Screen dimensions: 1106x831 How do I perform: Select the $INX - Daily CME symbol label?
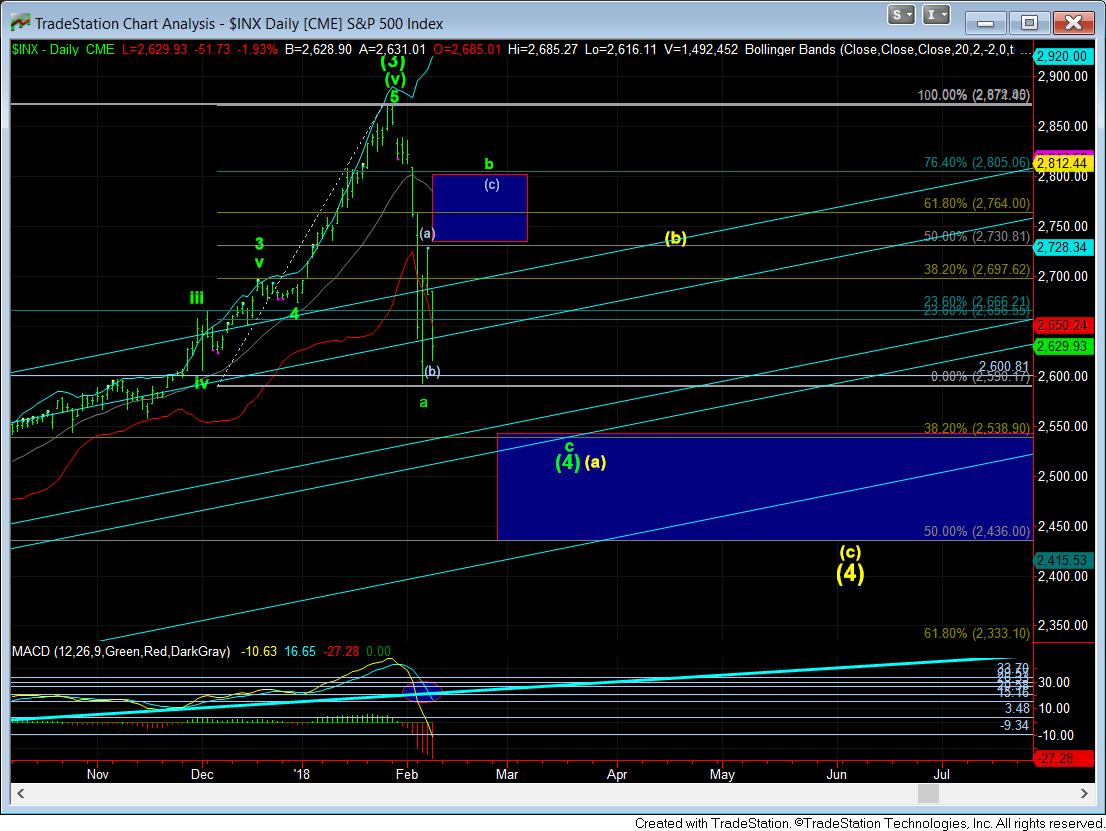[63, 49]
